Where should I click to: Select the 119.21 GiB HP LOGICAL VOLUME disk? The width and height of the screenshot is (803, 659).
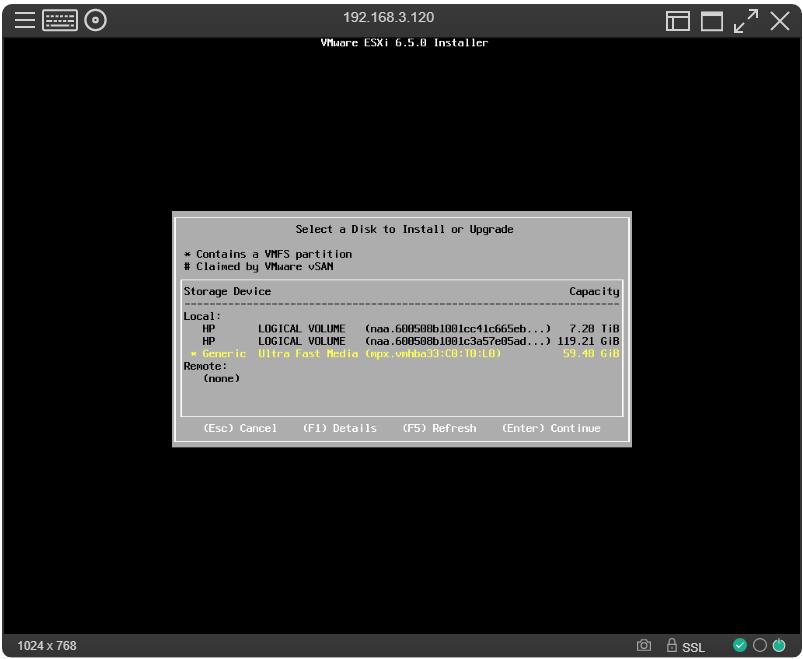coord(401,341)
